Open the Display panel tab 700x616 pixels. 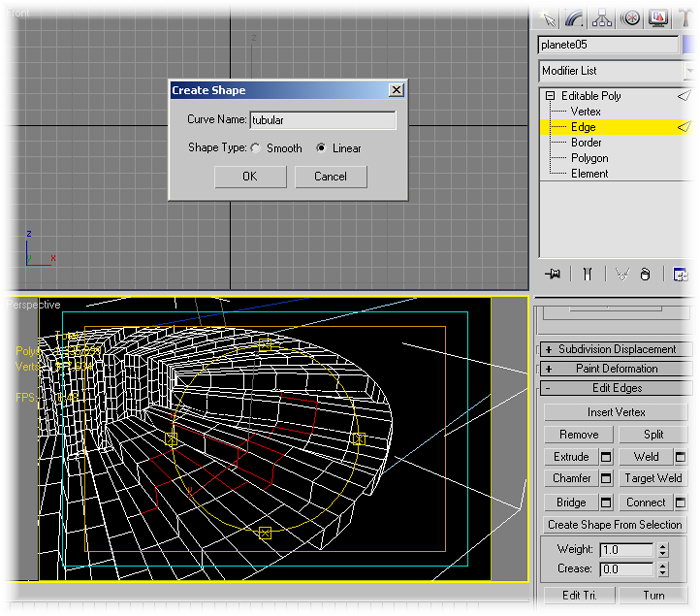pyautogui.click(x=659, y=17)
